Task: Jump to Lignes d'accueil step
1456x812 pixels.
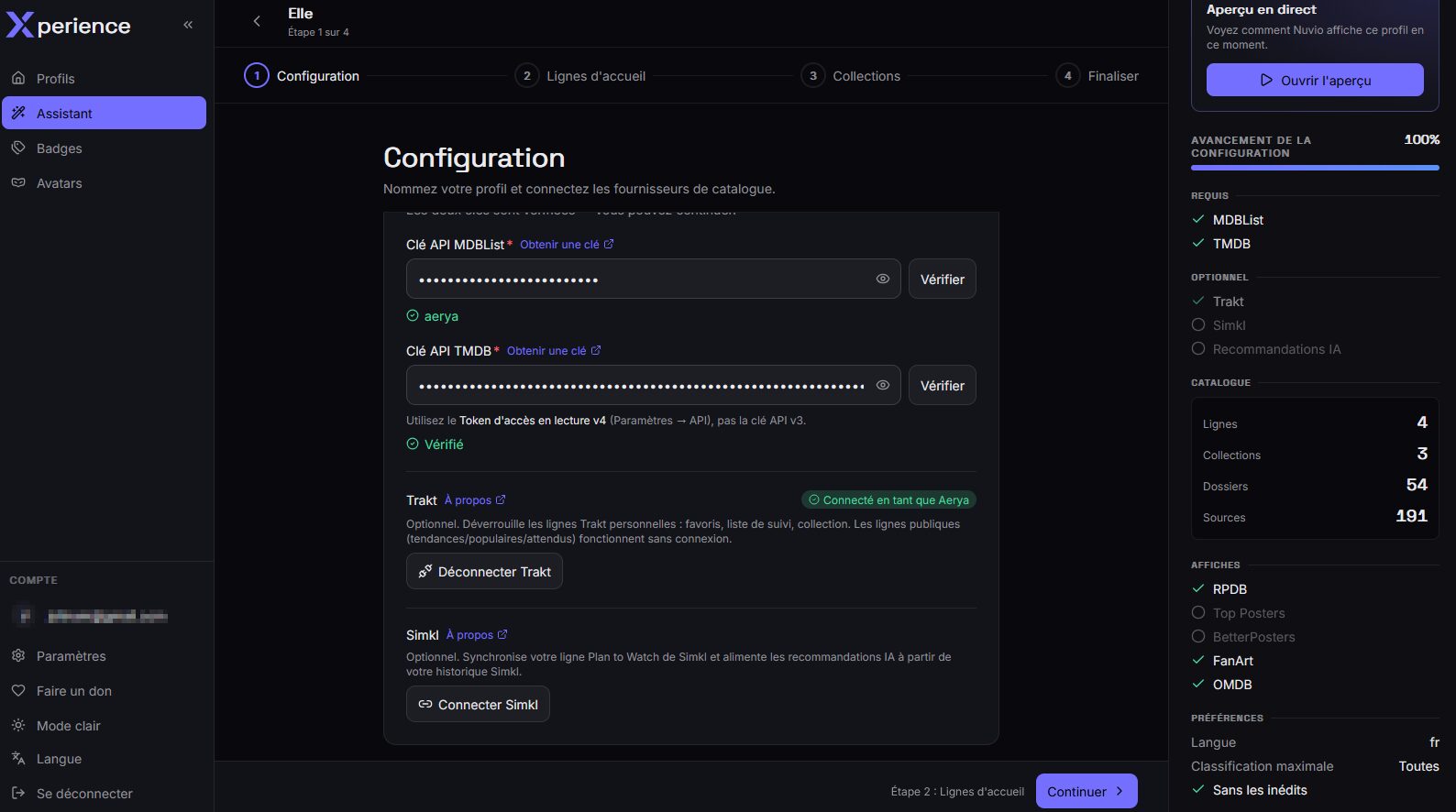Action: (x=580, y=76)
